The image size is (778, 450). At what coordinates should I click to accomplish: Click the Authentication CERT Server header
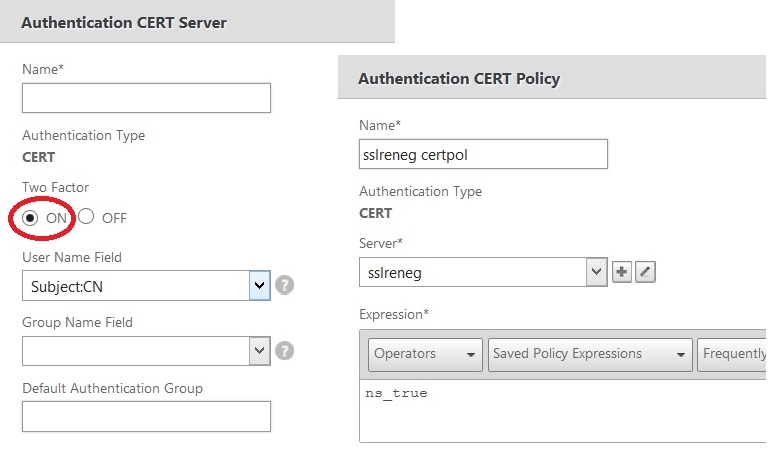click(x=124, y=23)
